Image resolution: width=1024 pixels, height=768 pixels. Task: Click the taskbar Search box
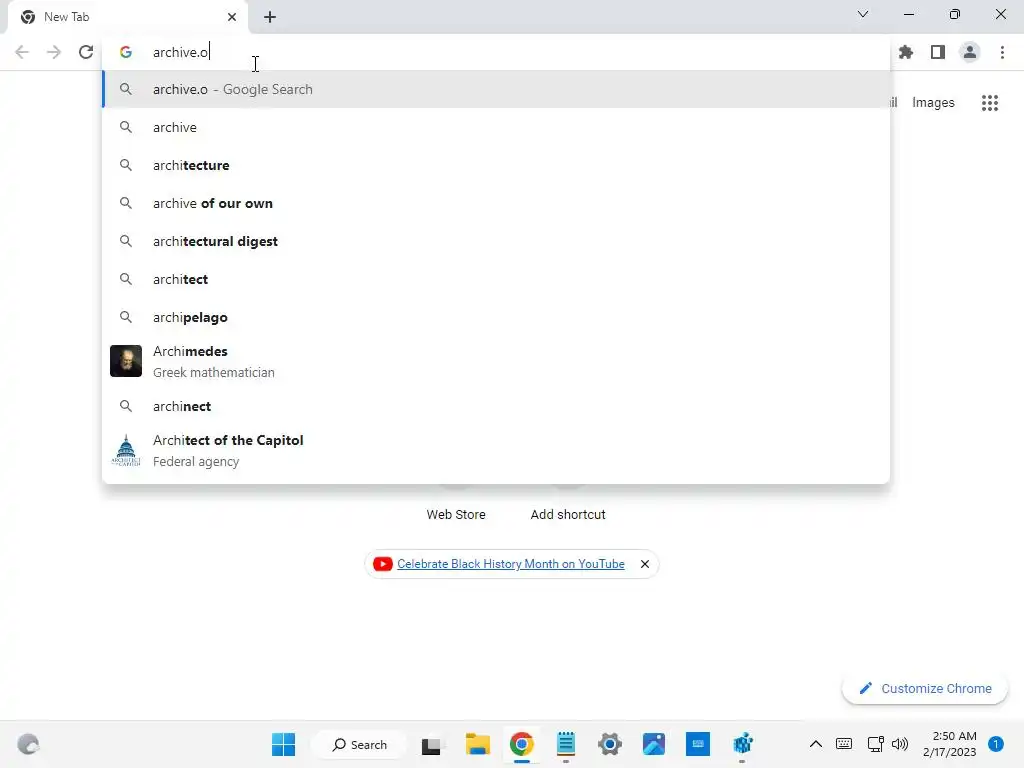click(359, 744)
